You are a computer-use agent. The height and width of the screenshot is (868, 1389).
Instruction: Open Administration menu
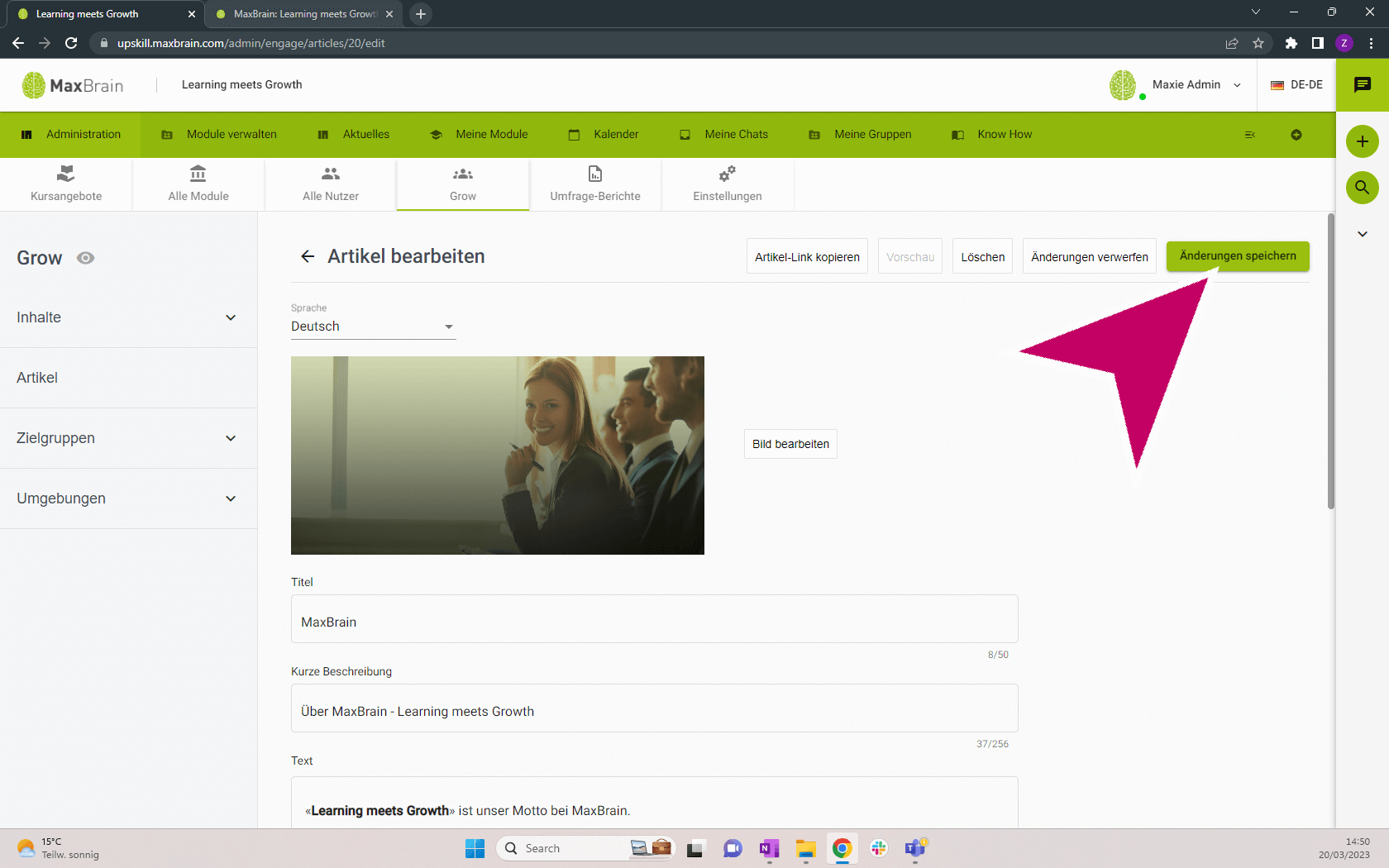pos(71,135)
